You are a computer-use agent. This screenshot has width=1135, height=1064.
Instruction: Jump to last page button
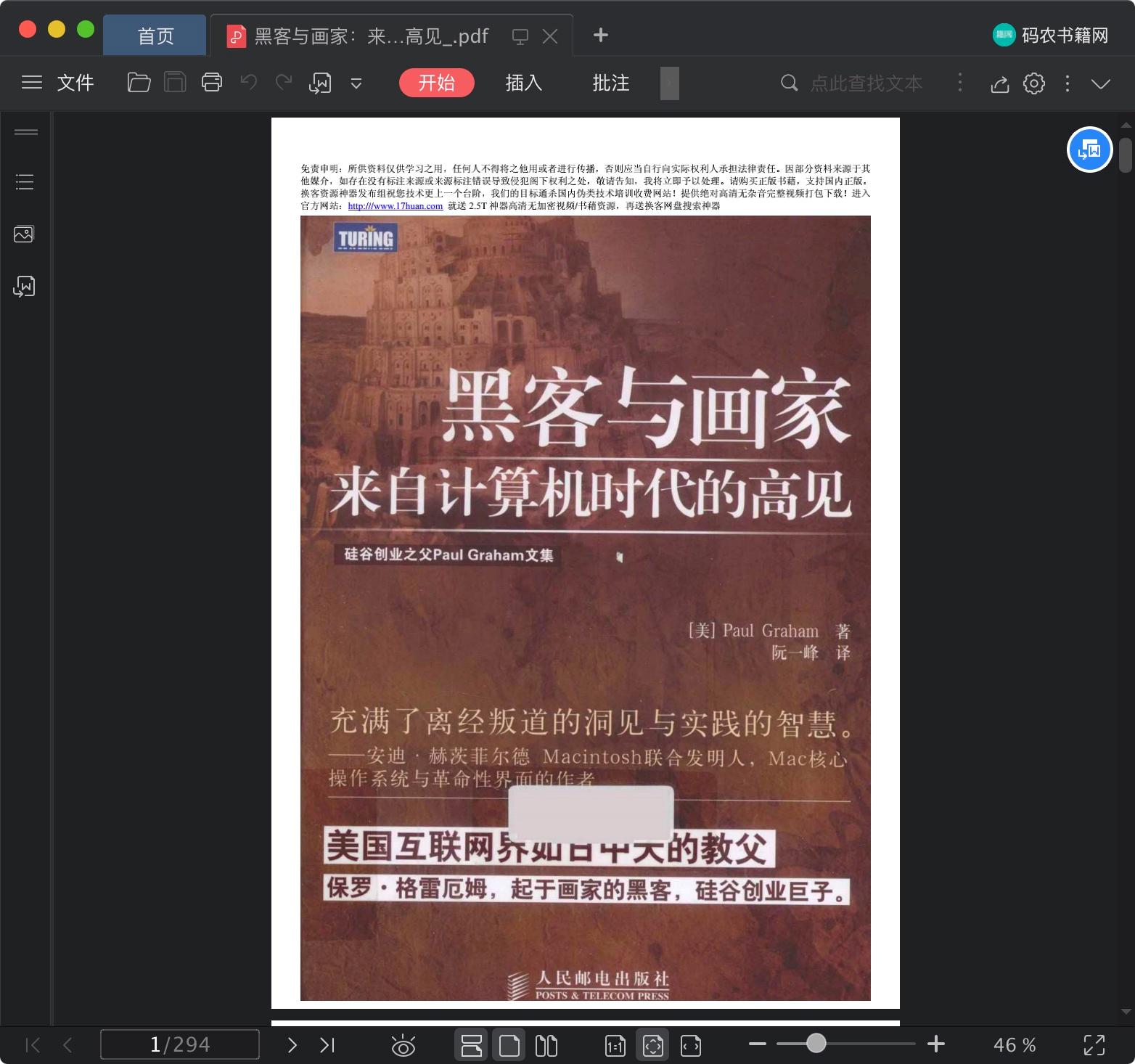click(327, 1044)
